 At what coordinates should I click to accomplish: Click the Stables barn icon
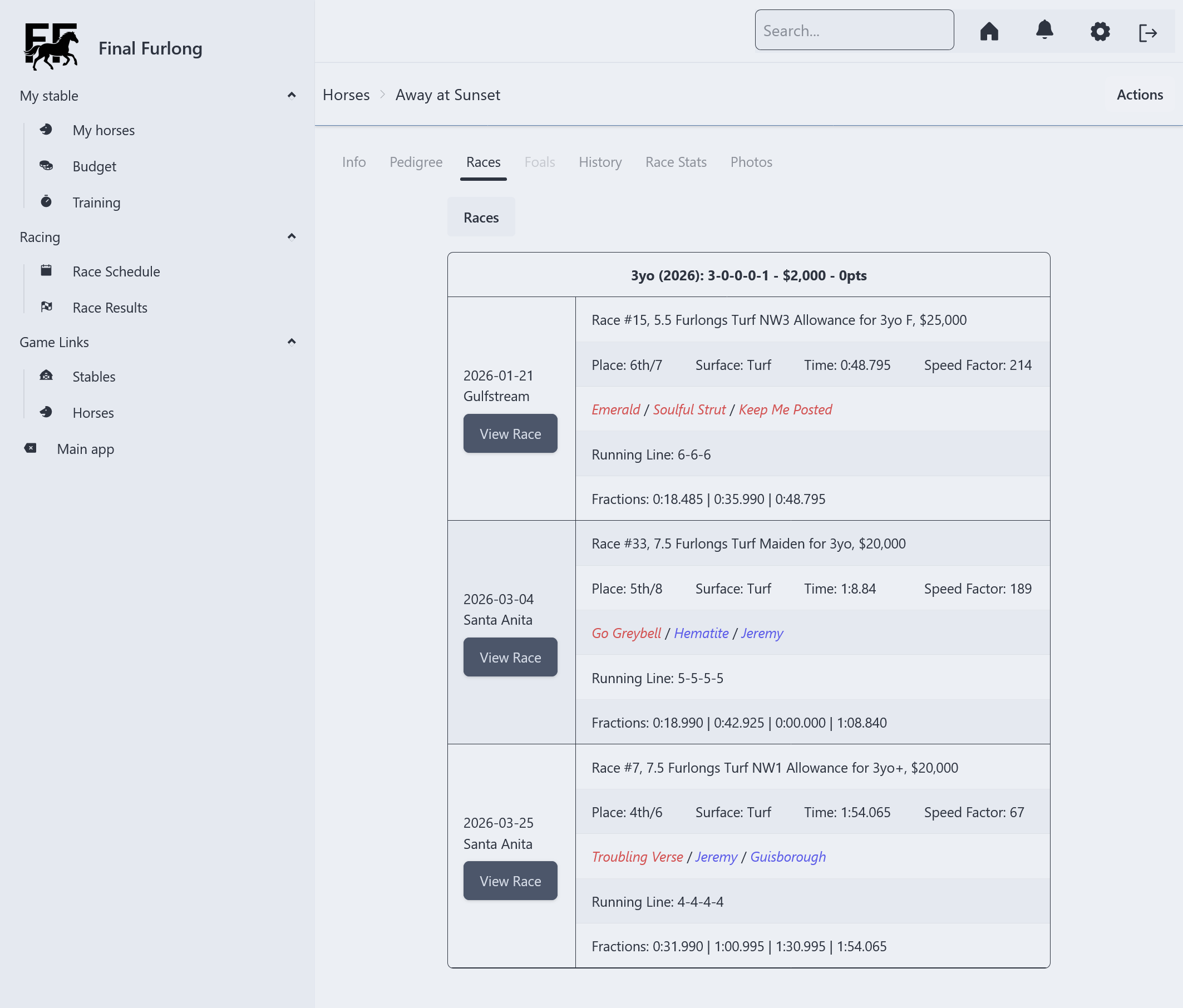(46, 376)
